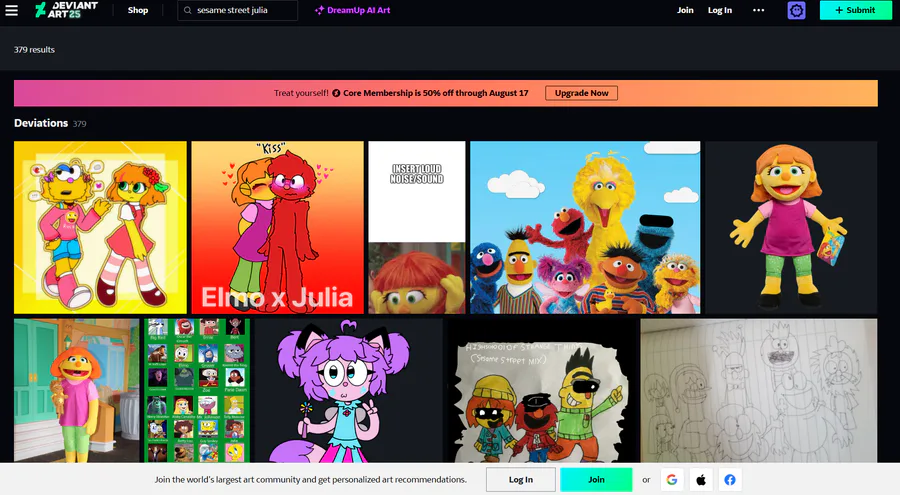
Task: Click the Log In link in header
Action: (720, 10)
